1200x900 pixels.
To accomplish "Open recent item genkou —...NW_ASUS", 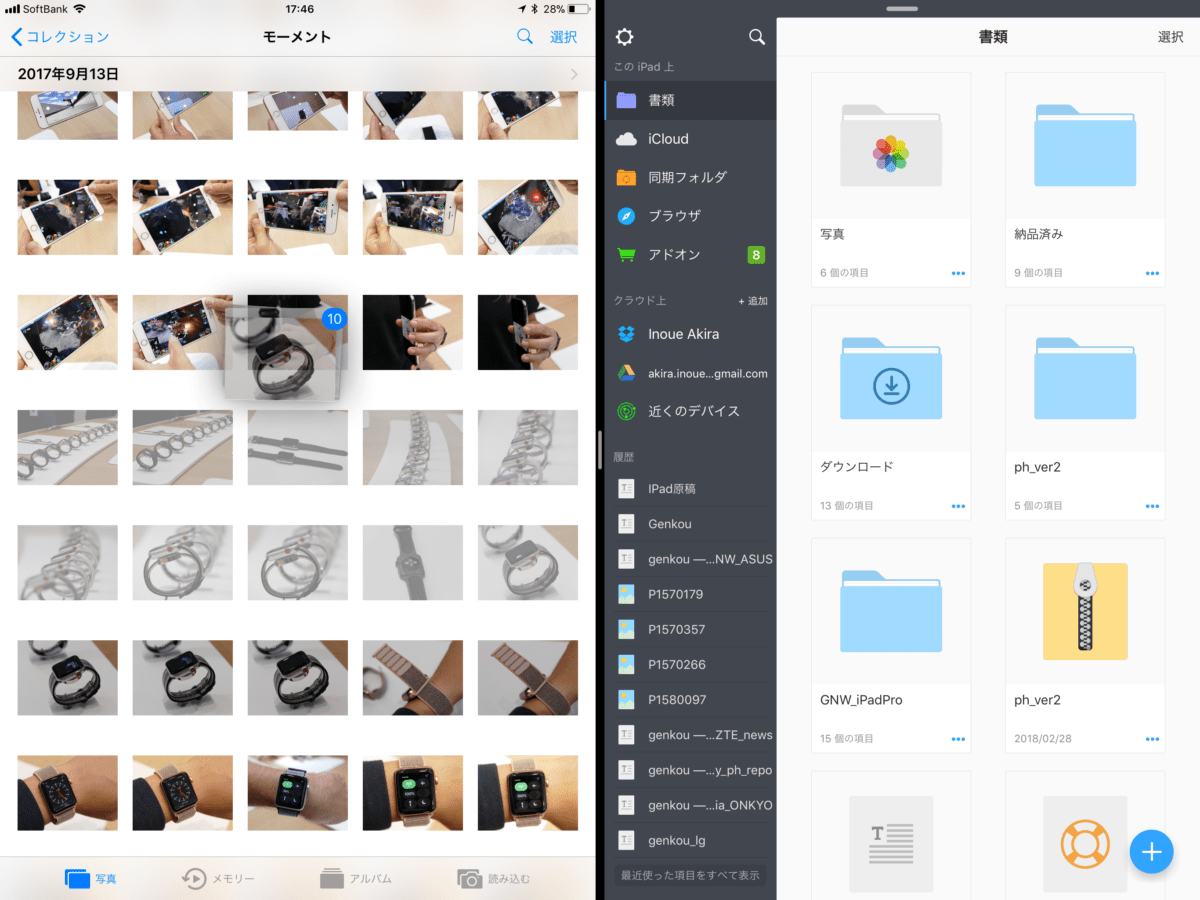I will (690, 559).
